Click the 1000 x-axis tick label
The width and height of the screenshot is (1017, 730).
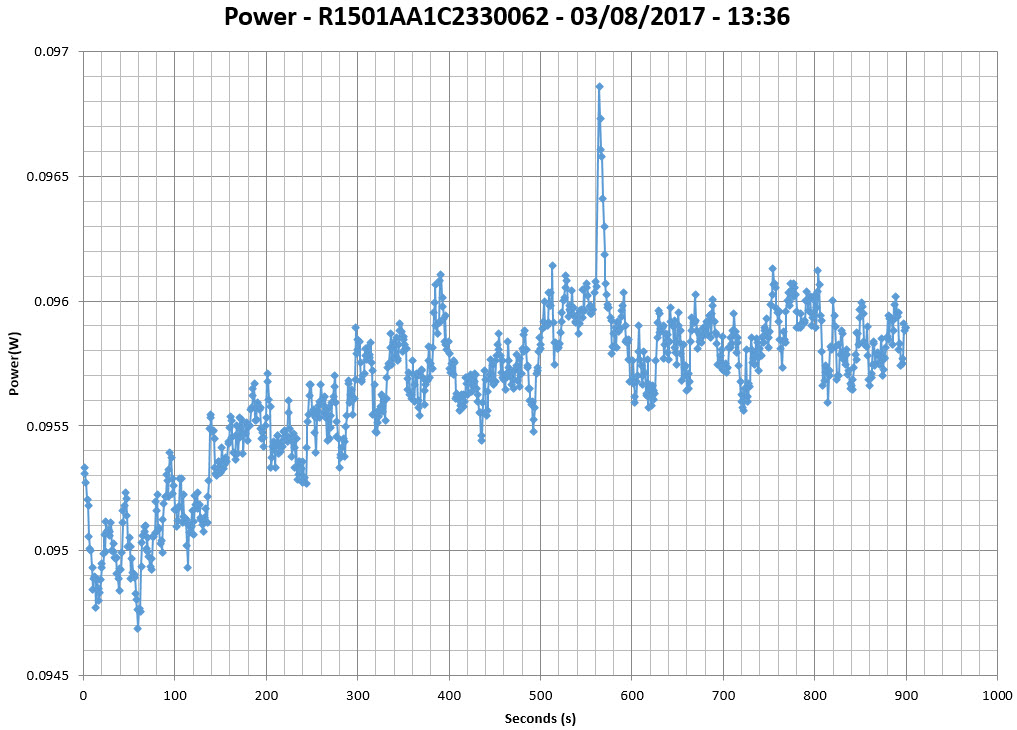(x=997, y=694)
